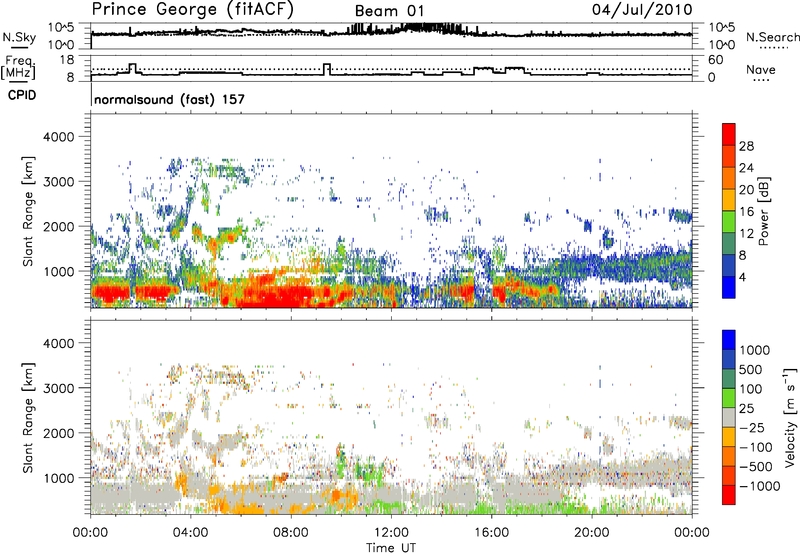Select the "N.Sky" legend label
The width and height of the screenshot is (800, 554).
pos(19,37)
